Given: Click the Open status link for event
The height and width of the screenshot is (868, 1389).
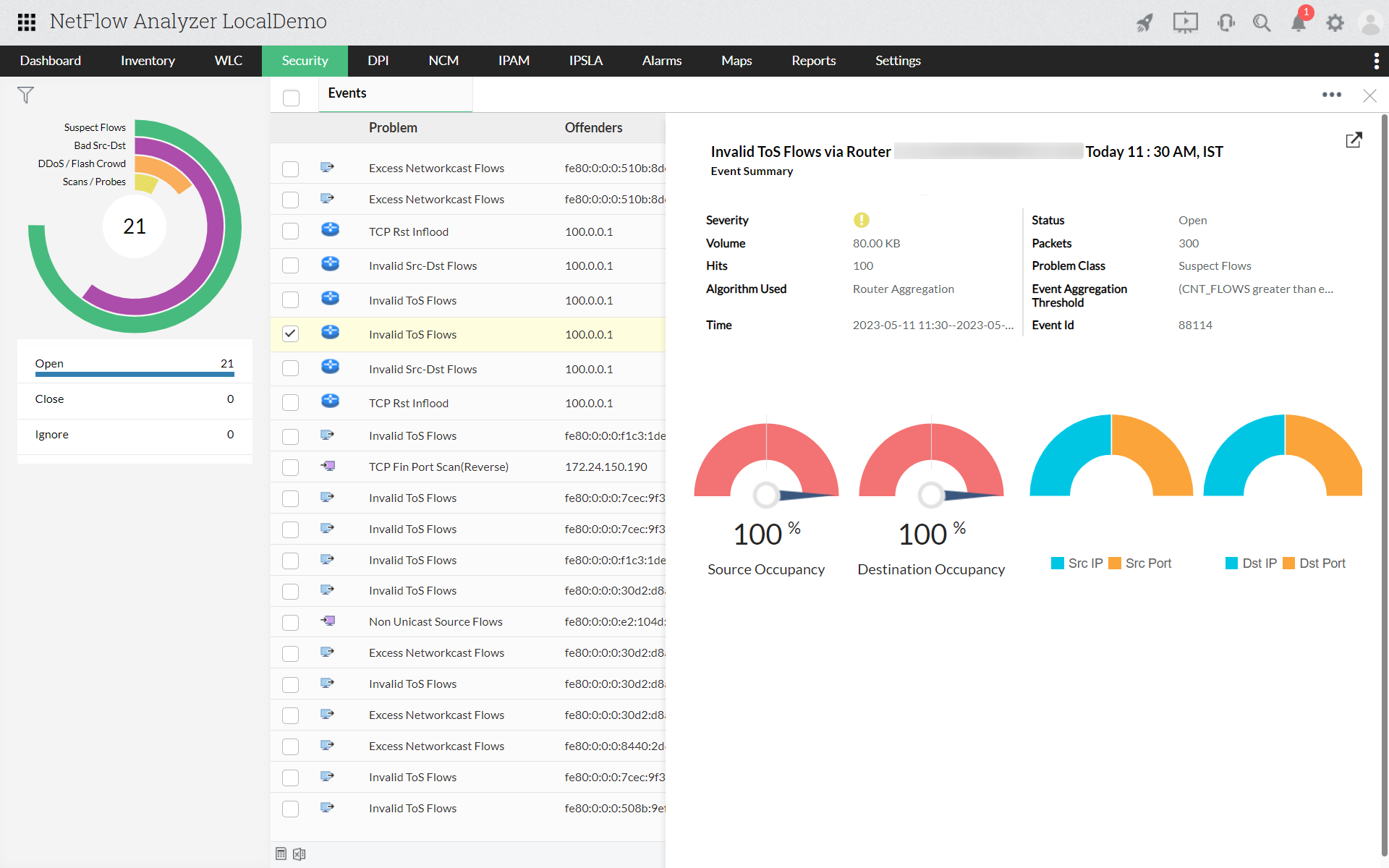Looking at the screenshot, I should pyautogui.click(x=1191, y=220).
